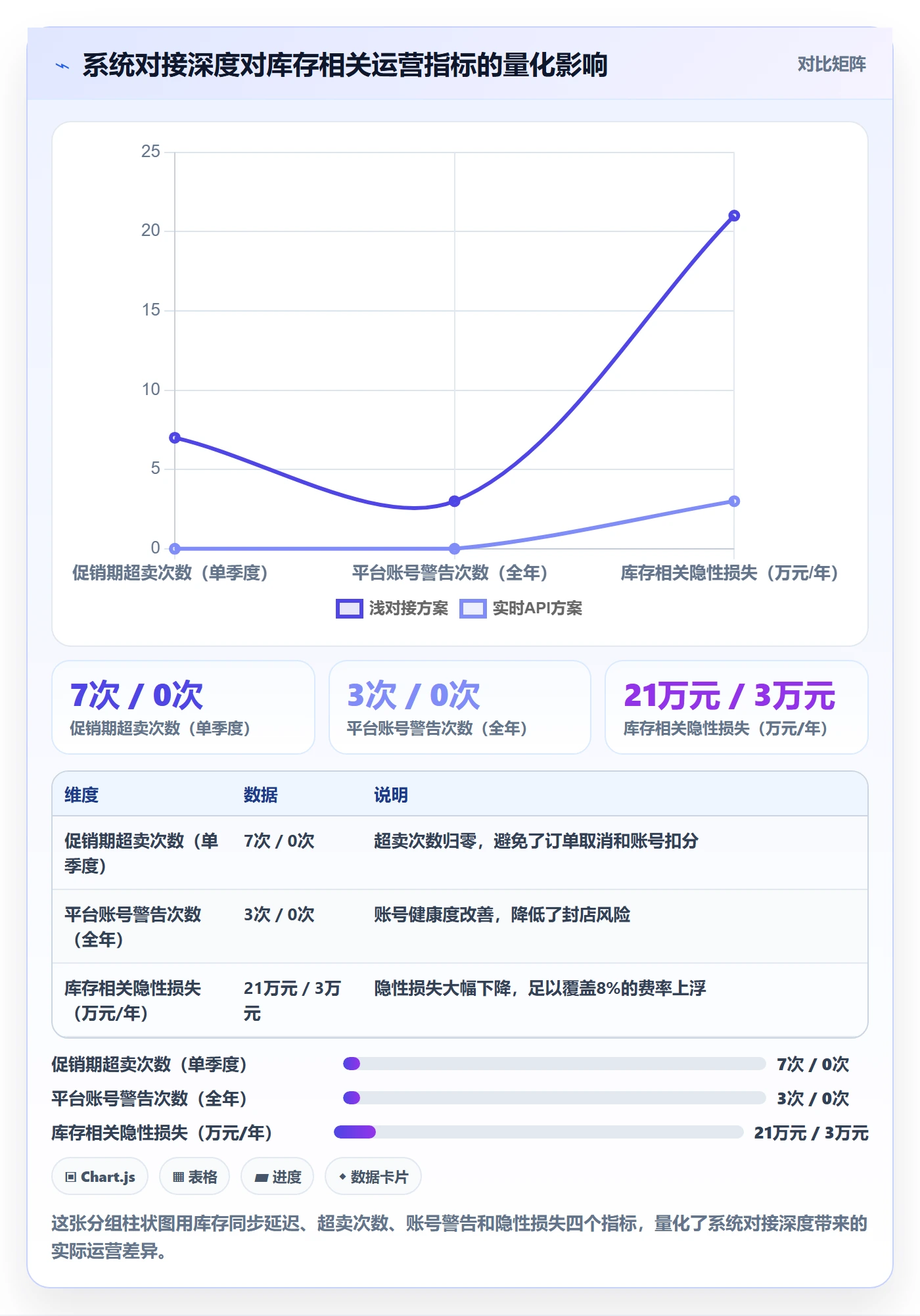Click the 7次 / 0次 data card
The height and width of the screenshot is (1316, 920).
(183, 707)
